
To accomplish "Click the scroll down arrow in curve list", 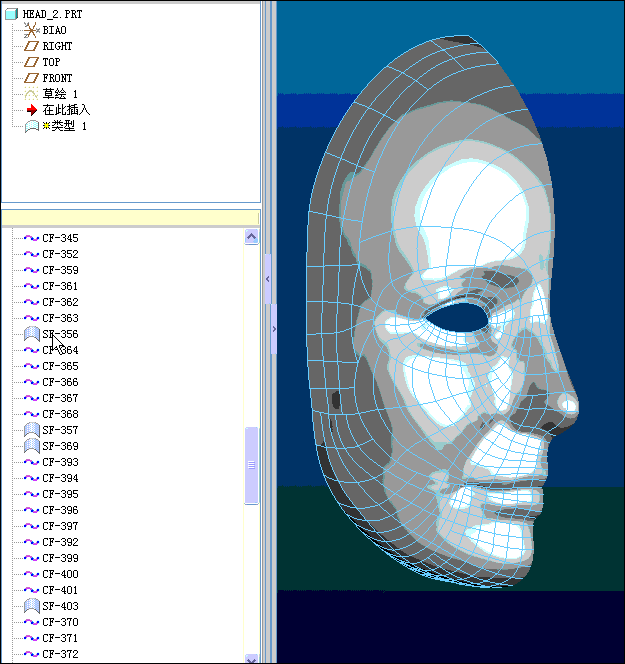I will click(252, 659).
